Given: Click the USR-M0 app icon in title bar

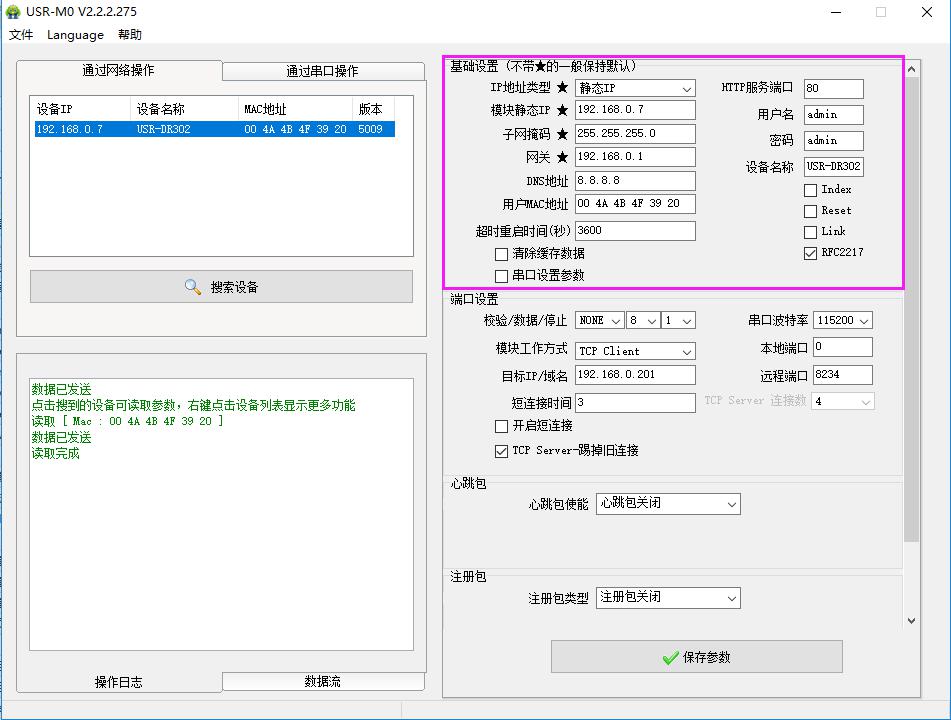Looking at the screenshot, I should (13, 12).
